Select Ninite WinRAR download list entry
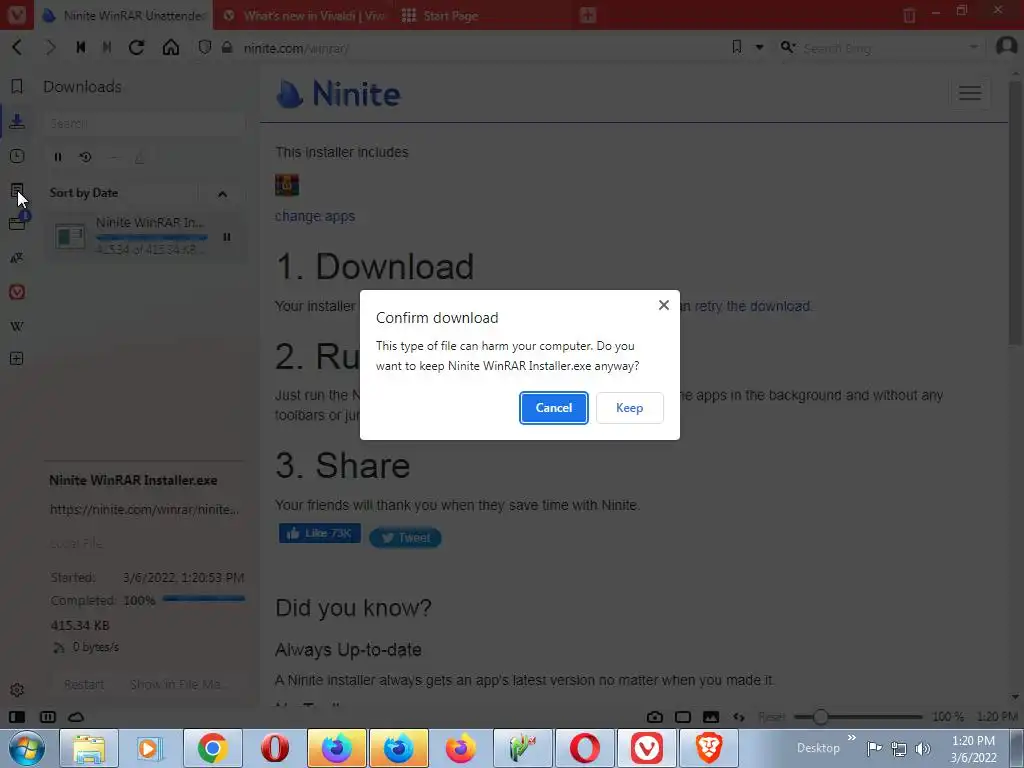This screenshot has width=1024, height=768. 144,236
